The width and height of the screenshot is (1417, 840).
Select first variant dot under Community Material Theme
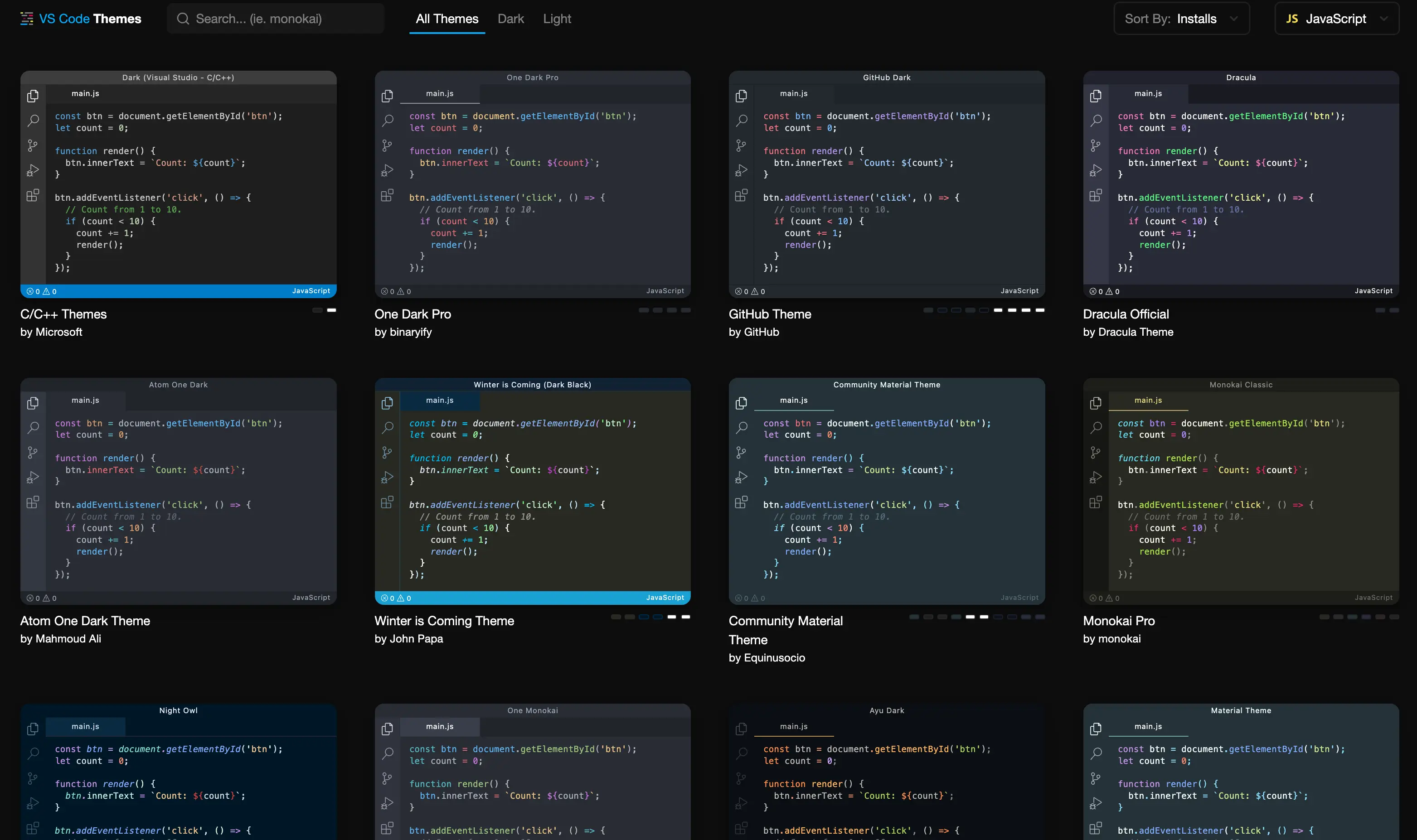[914, 617]
